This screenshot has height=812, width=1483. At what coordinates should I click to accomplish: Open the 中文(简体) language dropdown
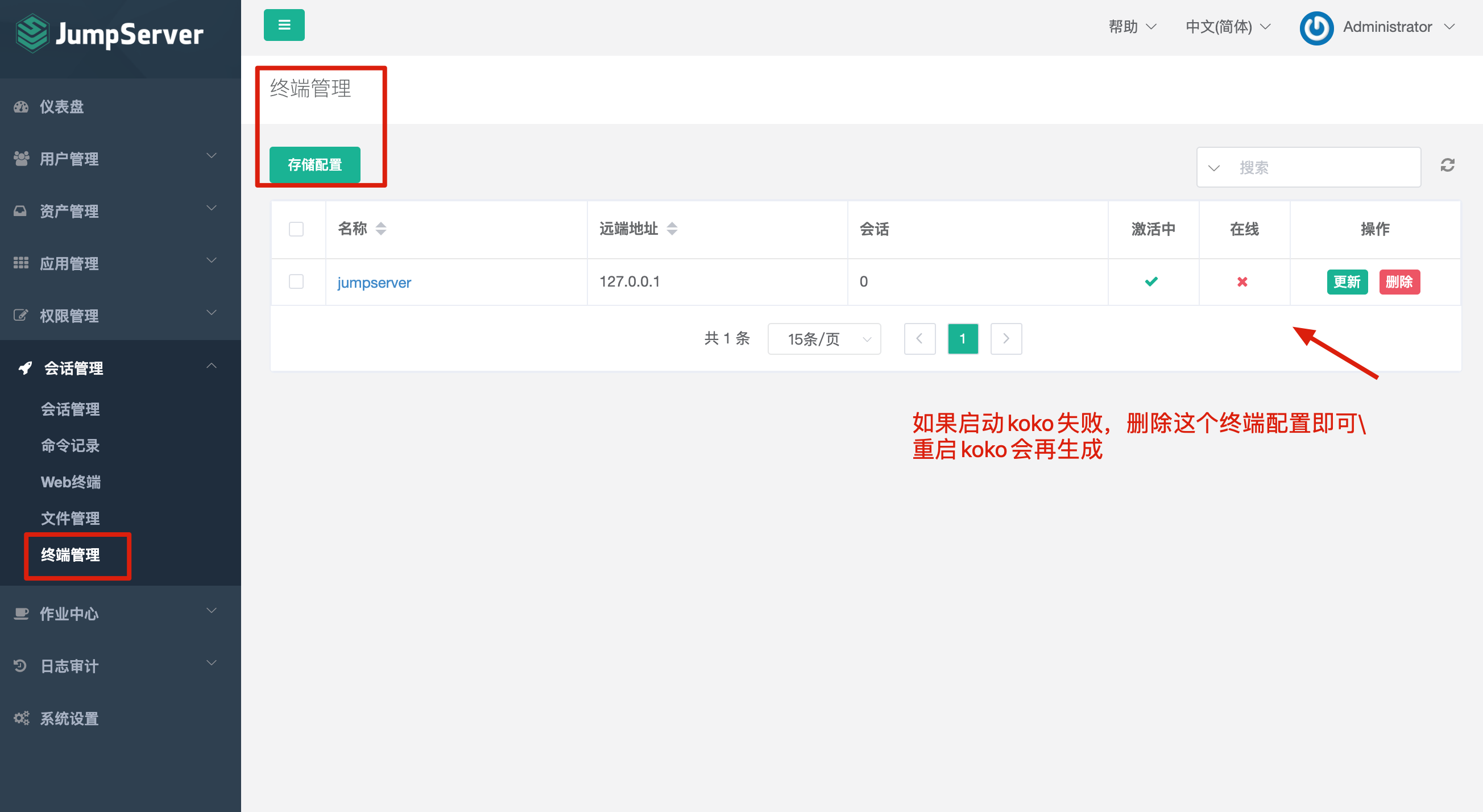pos(1228,27)
